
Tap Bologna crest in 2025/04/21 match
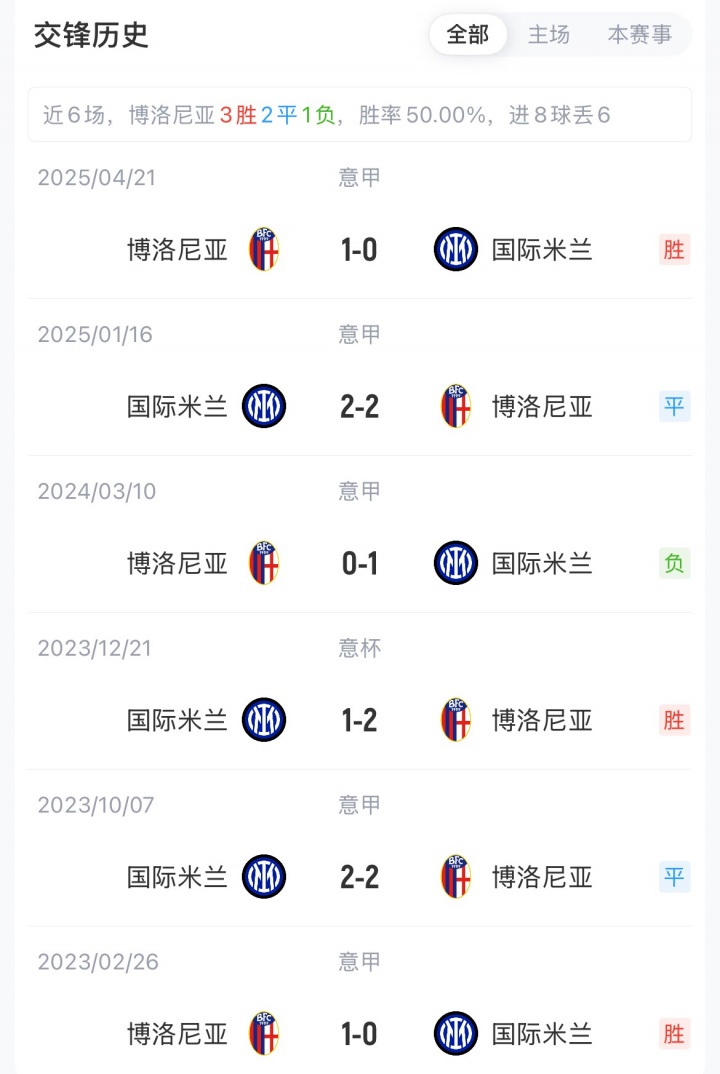[x=264, y=250]
